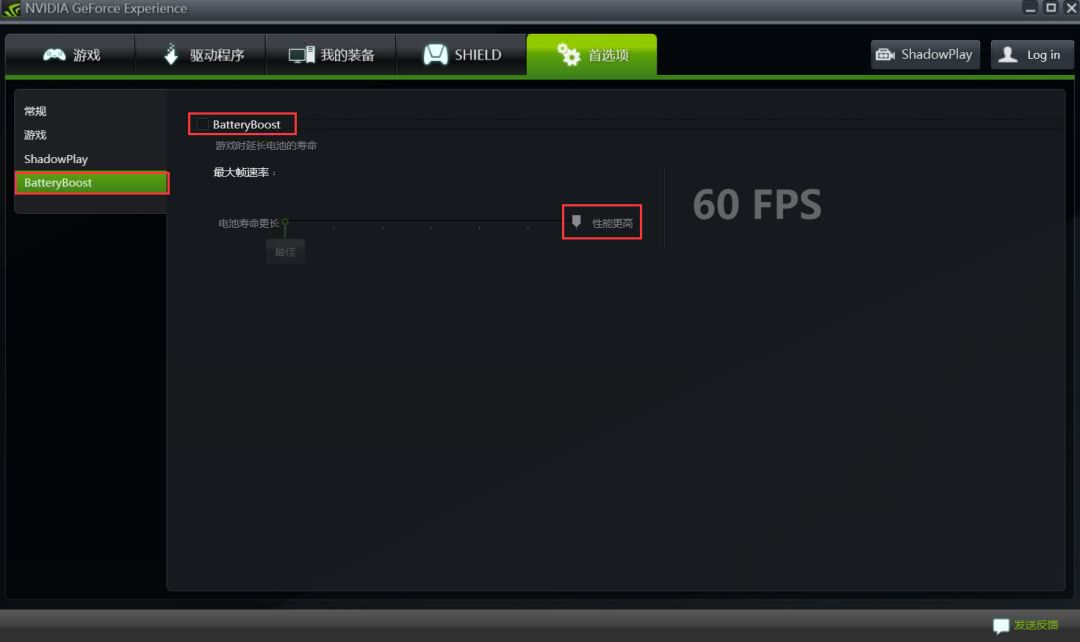Click the 最佳 marker under the slider
The image size is (1080, 642).
click(285, 251)
